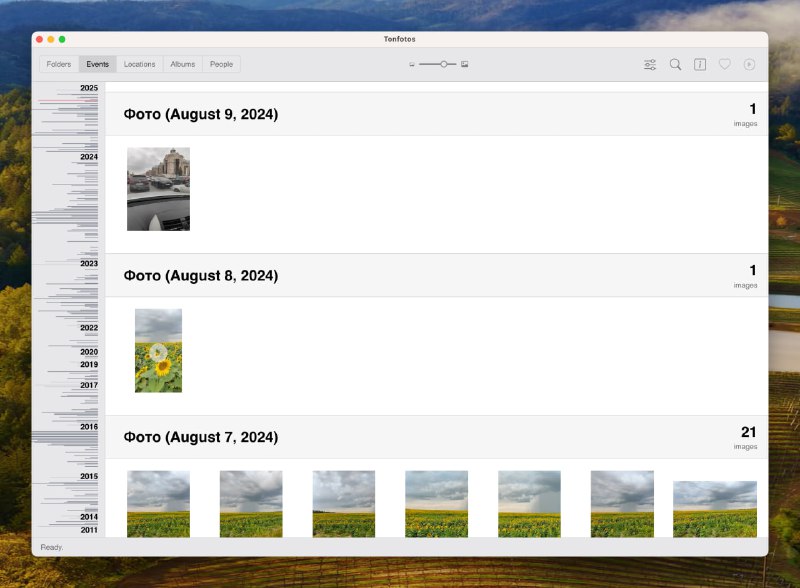Open the Locations tab
Viewport: 800px width, 588px height.
[x=139, y=65]
